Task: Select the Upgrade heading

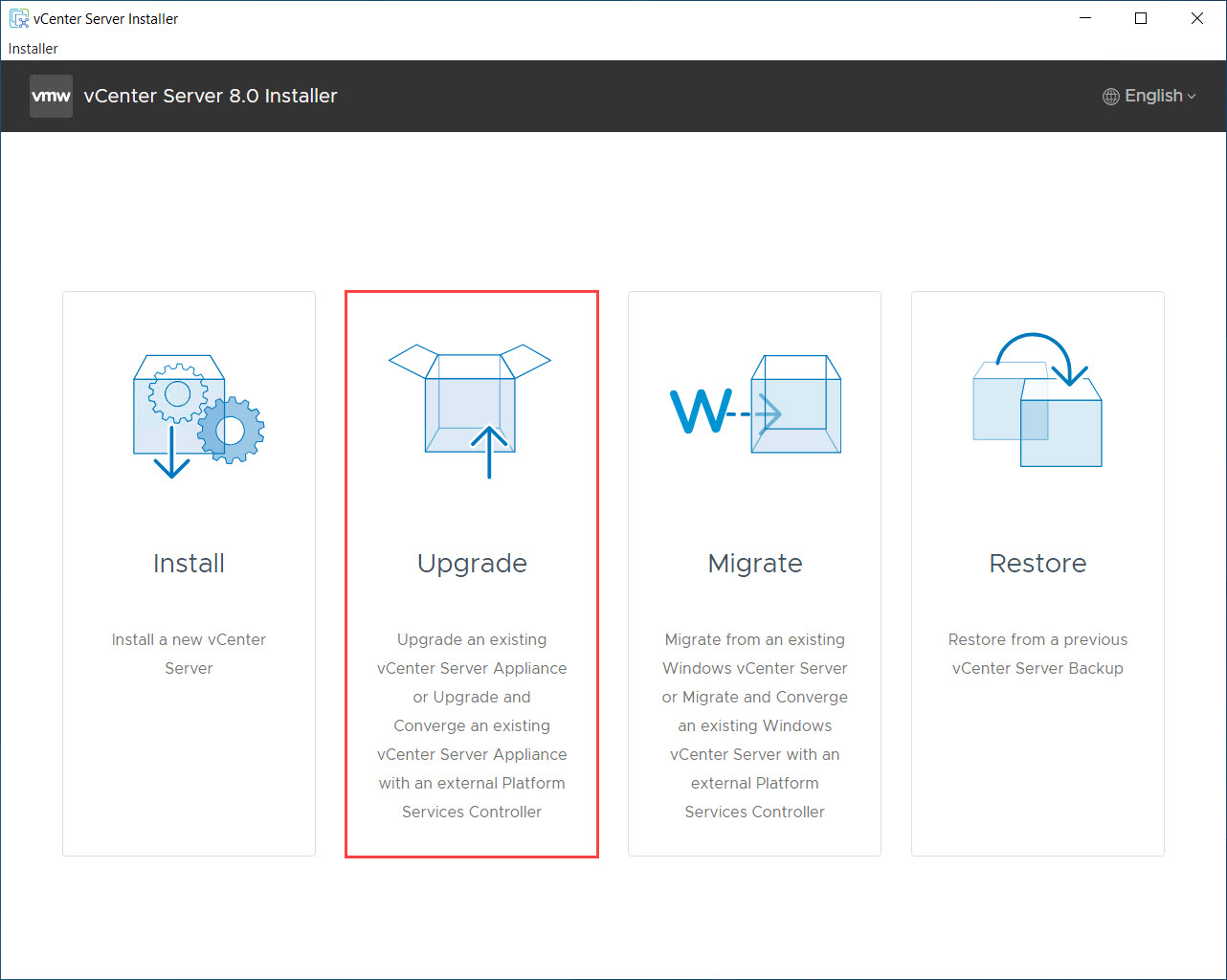Action: (472, 564)
